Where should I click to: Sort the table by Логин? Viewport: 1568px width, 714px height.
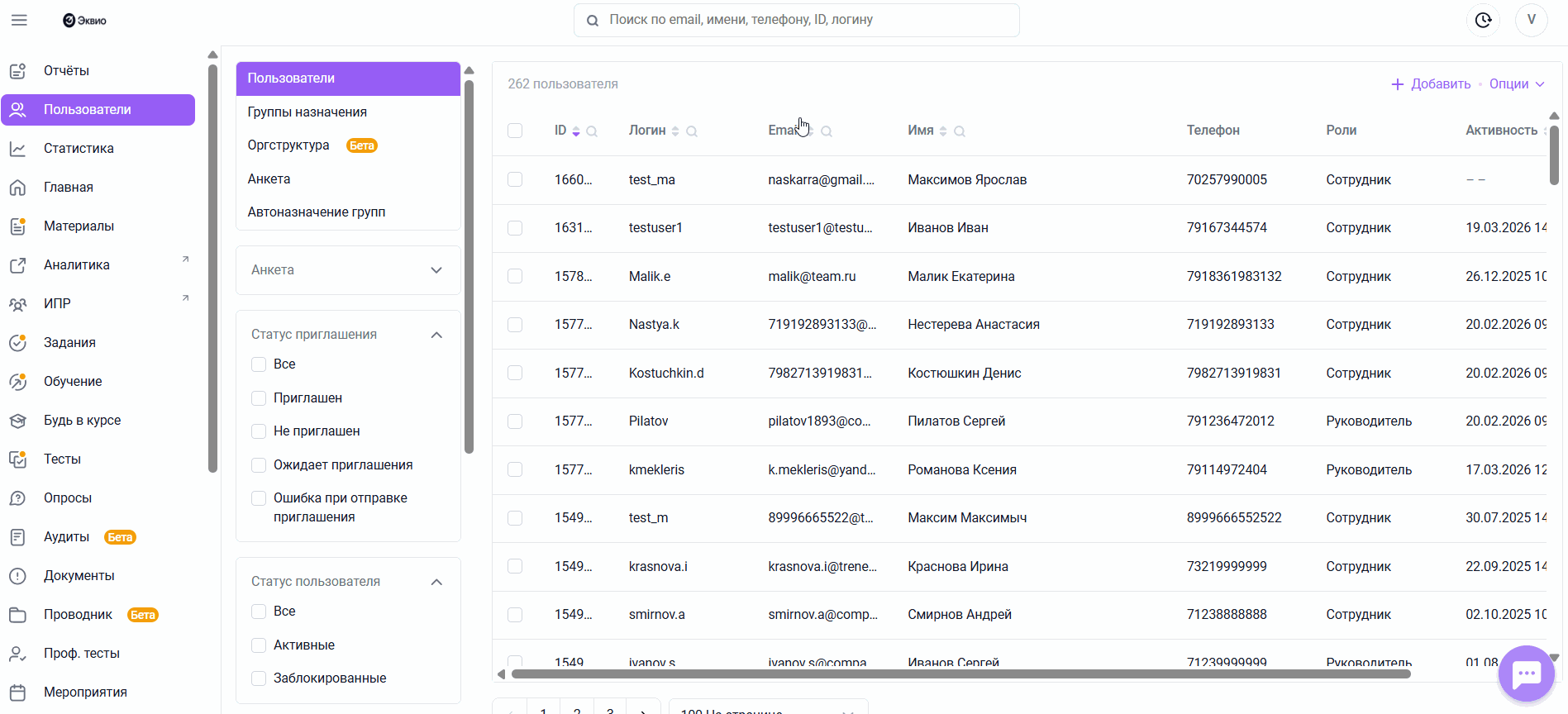pyautogui.click(x=675, y=131)
